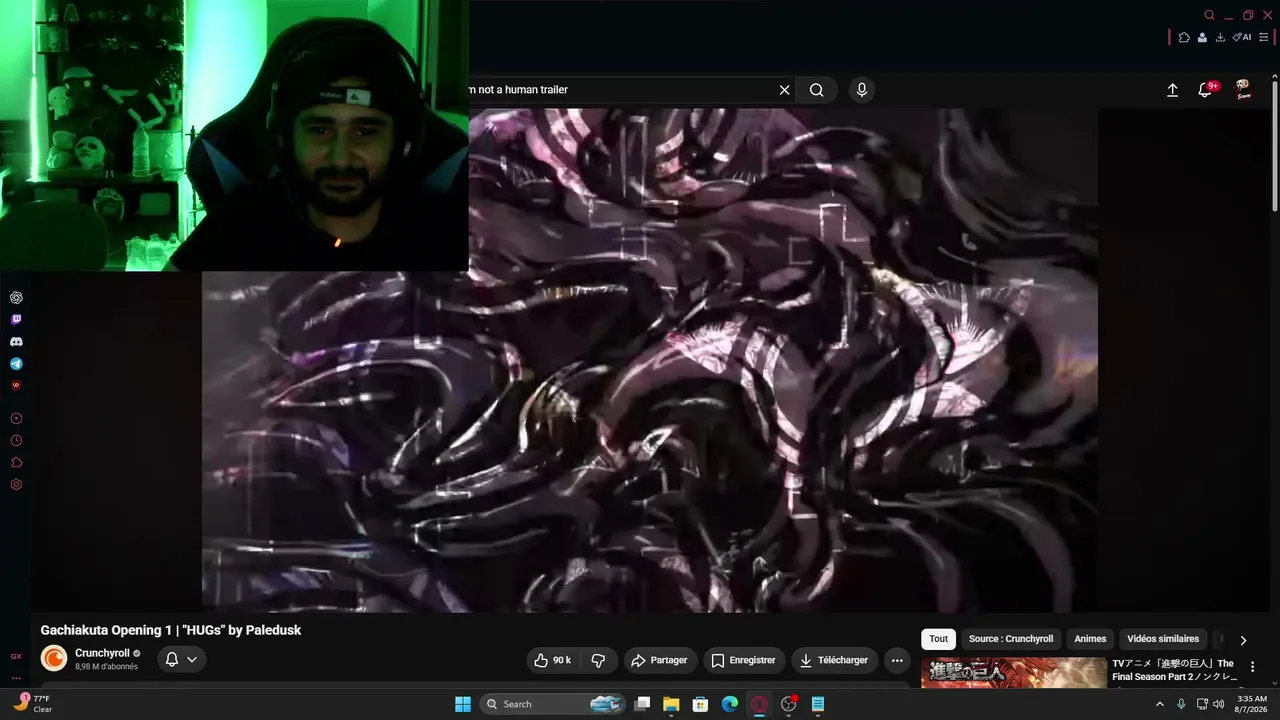Select the Animes filter chip
This screenshot has width=1280, height=720.
click(x=1090, y=639)
